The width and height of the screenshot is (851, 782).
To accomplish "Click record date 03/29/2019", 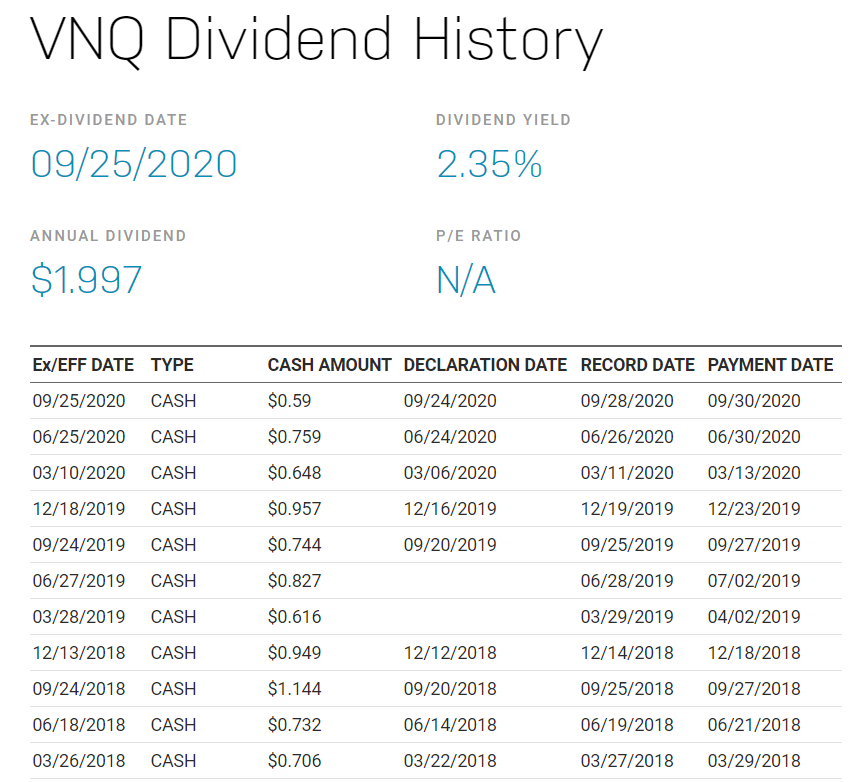I will [x=627, y=617].
